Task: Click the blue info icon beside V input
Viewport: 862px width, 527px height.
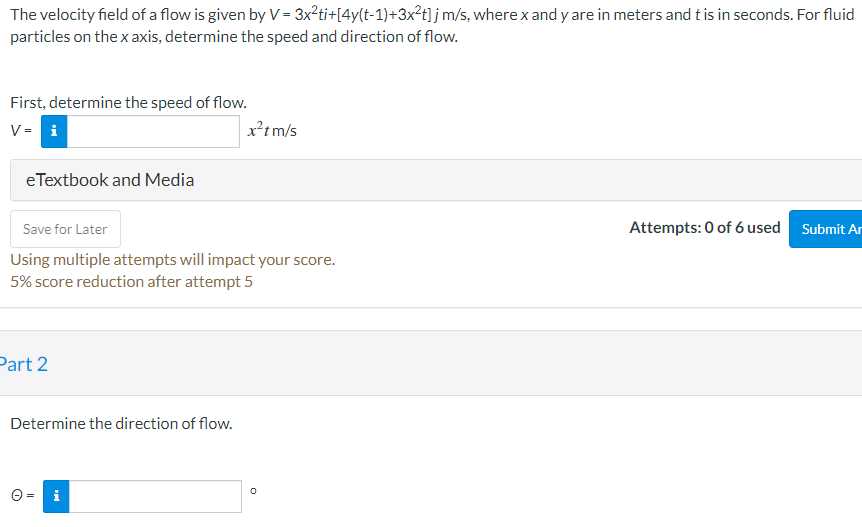Action: (x=54, y=131)
